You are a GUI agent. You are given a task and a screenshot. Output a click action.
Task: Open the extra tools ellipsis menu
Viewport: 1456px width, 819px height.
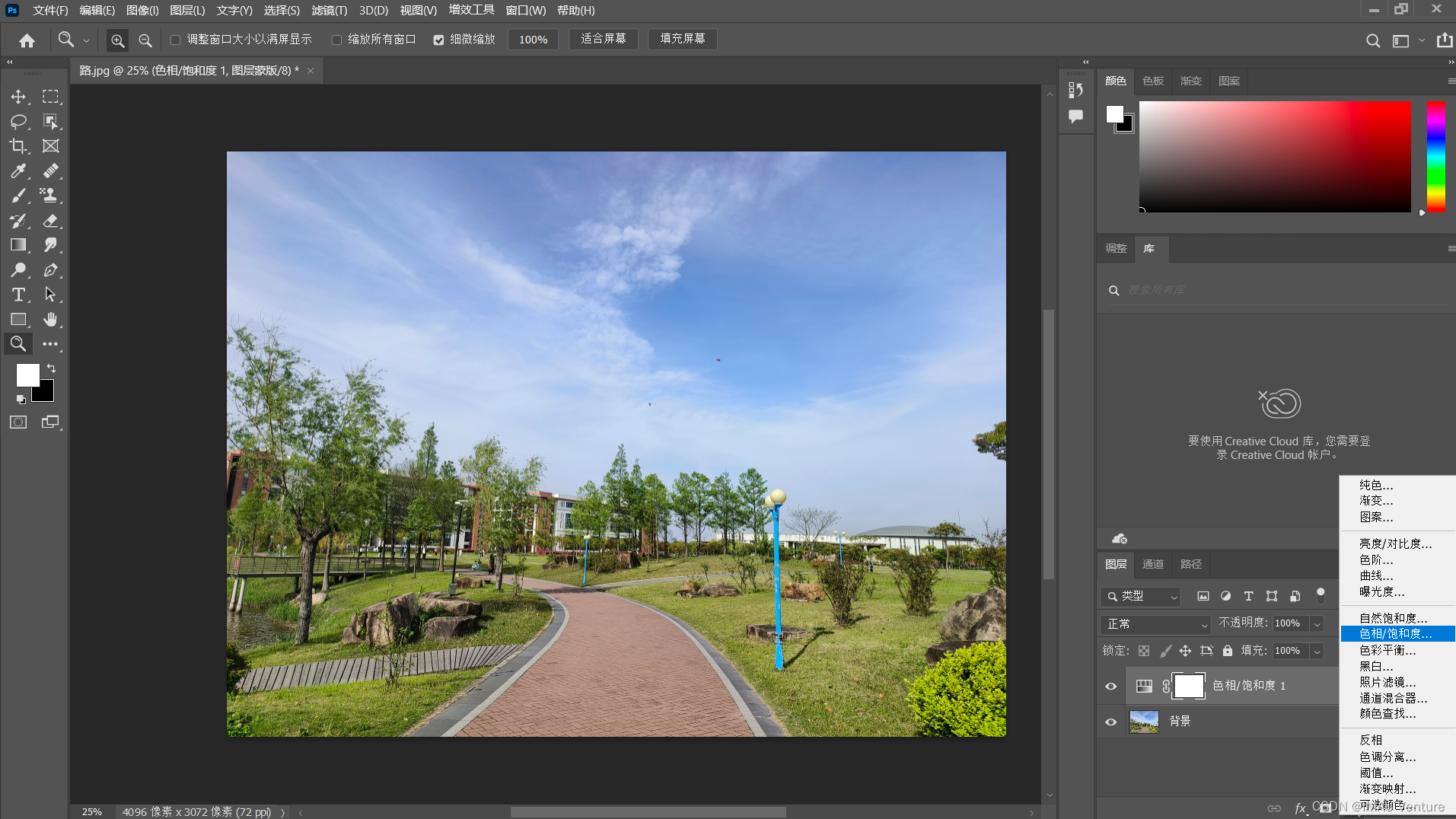50,344
